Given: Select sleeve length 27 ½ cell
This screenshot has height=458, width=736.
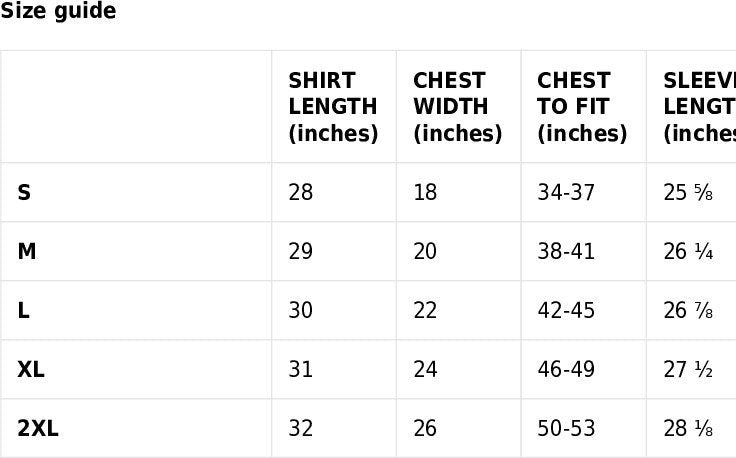Looking at the screenshot, I should click(x=688, y=369).
